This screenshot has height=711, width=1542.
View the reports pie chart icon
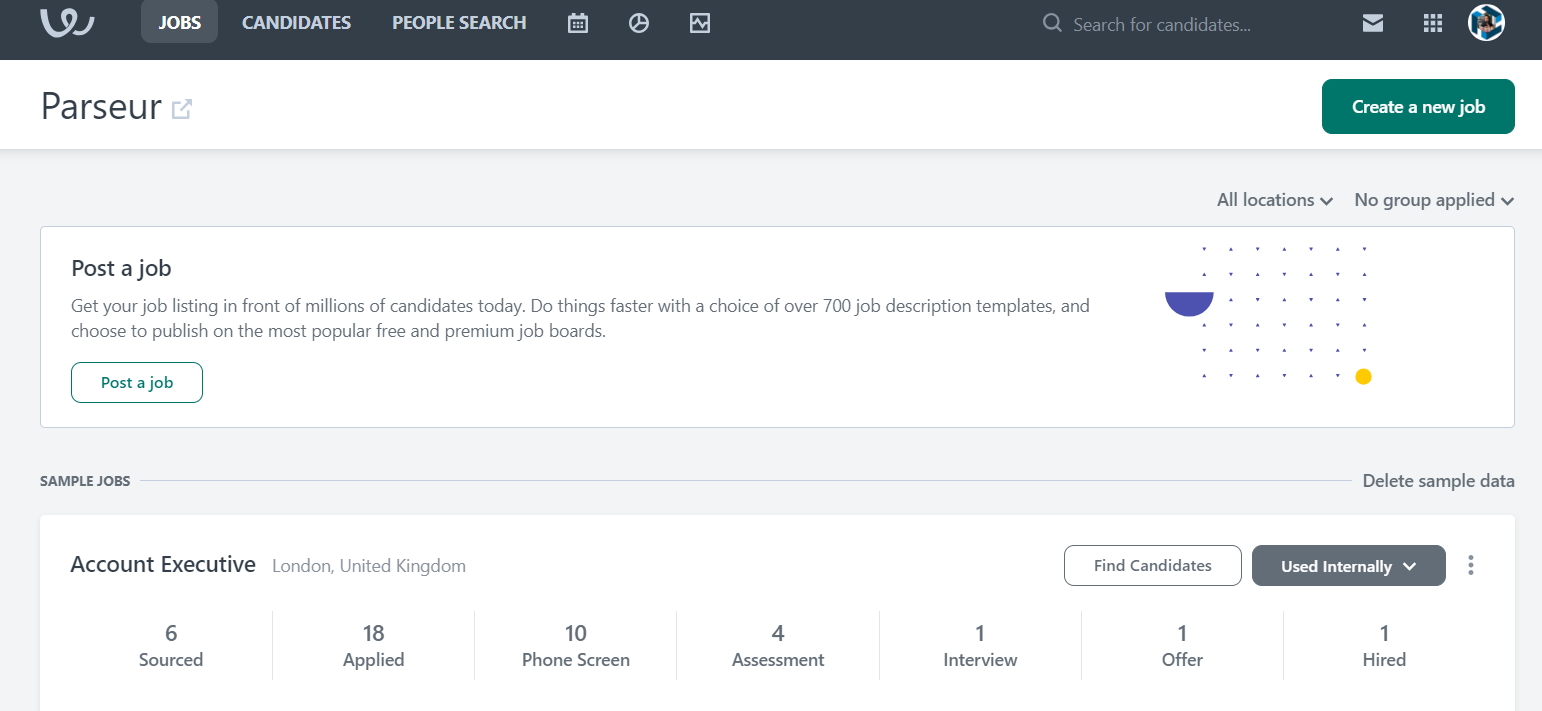639,22
